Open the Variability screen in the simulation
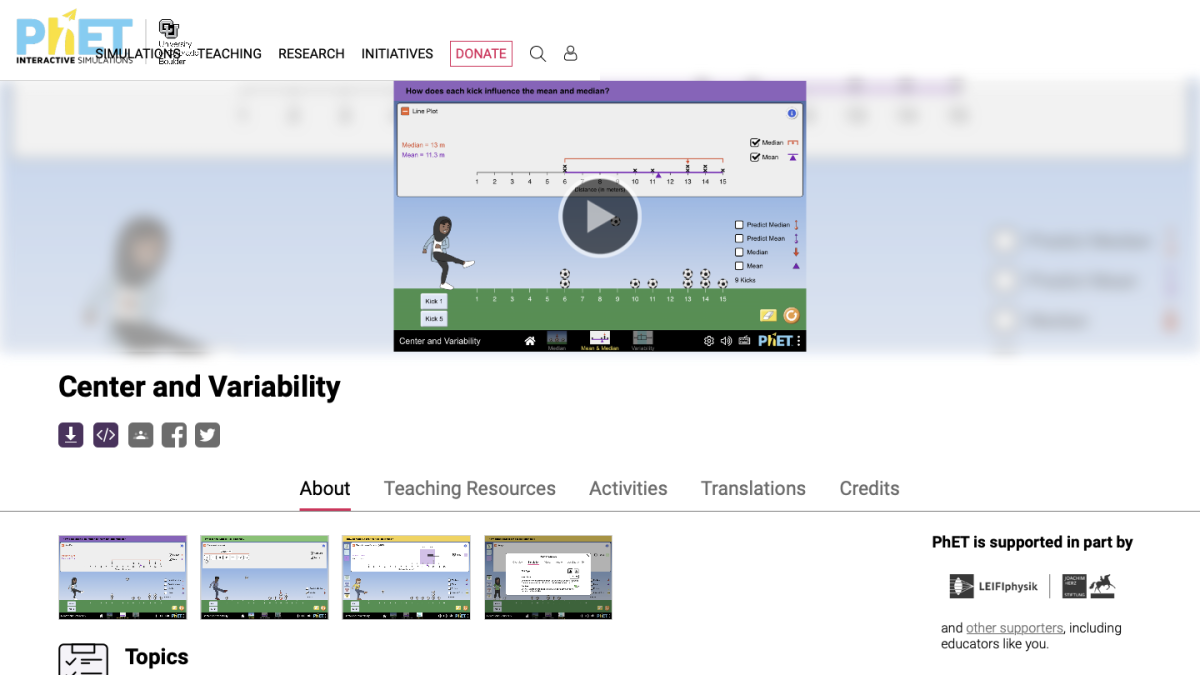This screenshot has width=1200, height=675. pyautogui.click(x=643, y=339)
